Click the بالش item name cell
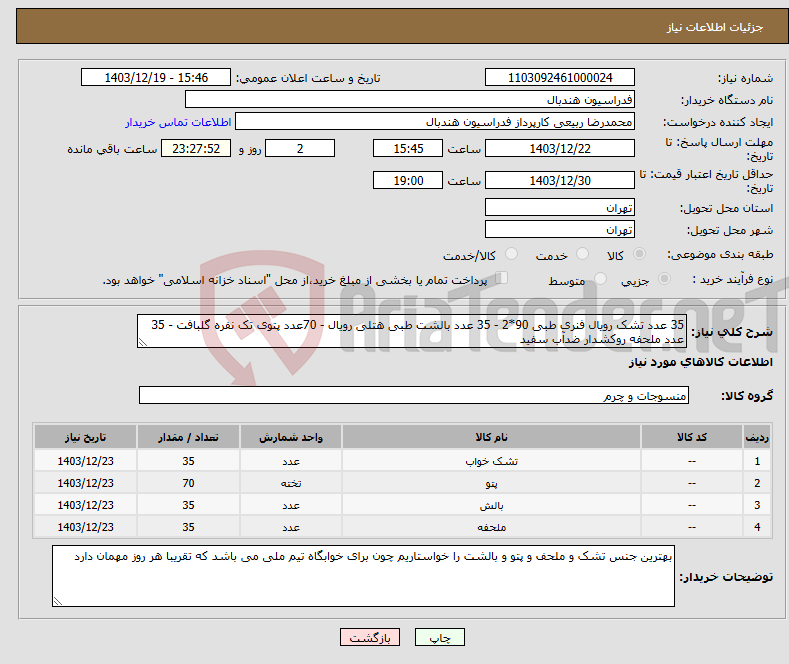 pyautogui.click(x=491, y=505)
